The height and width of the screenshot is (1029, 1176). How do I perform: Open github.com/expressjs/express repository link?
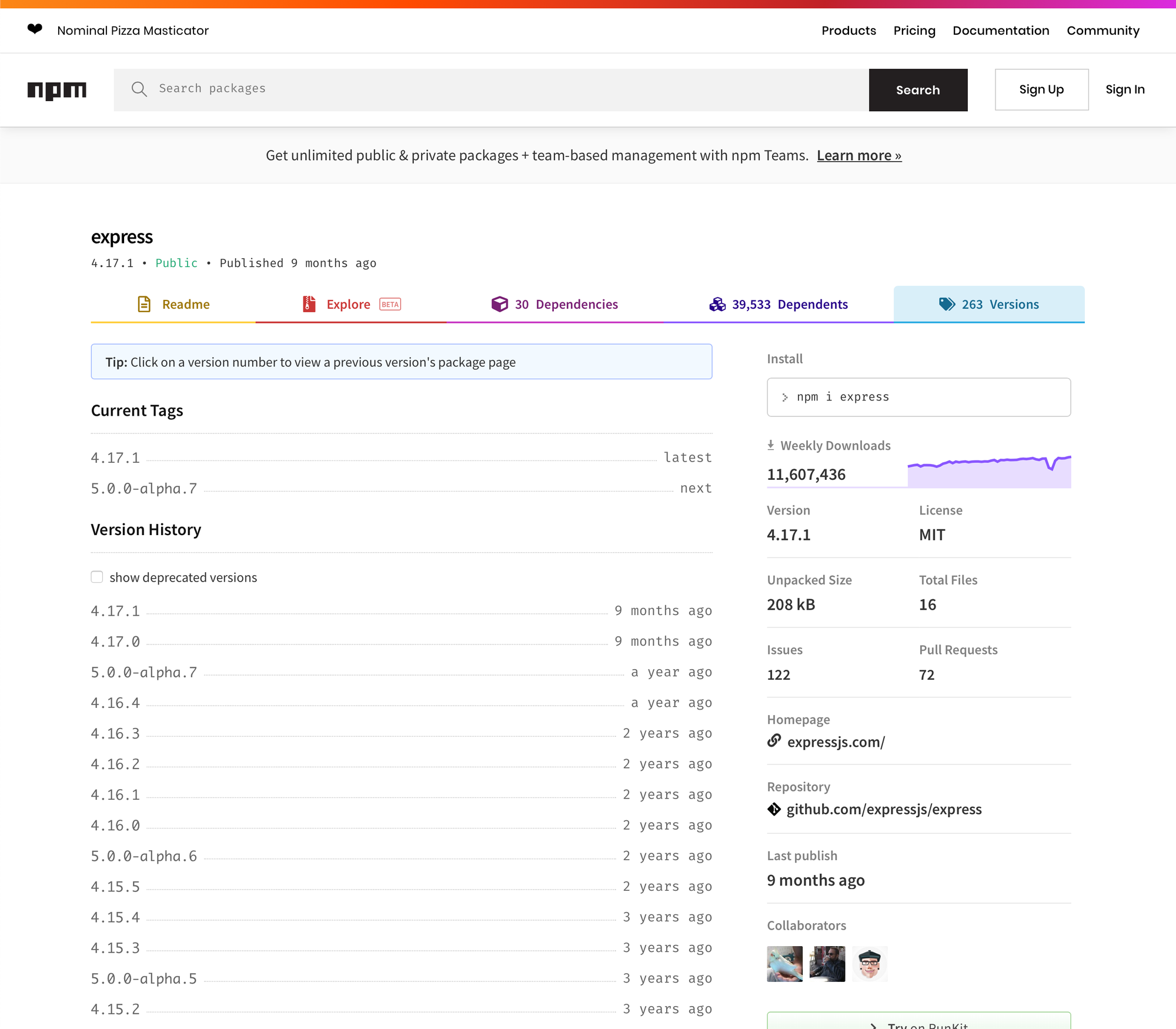pyautogui.click(x=884, y=810)
